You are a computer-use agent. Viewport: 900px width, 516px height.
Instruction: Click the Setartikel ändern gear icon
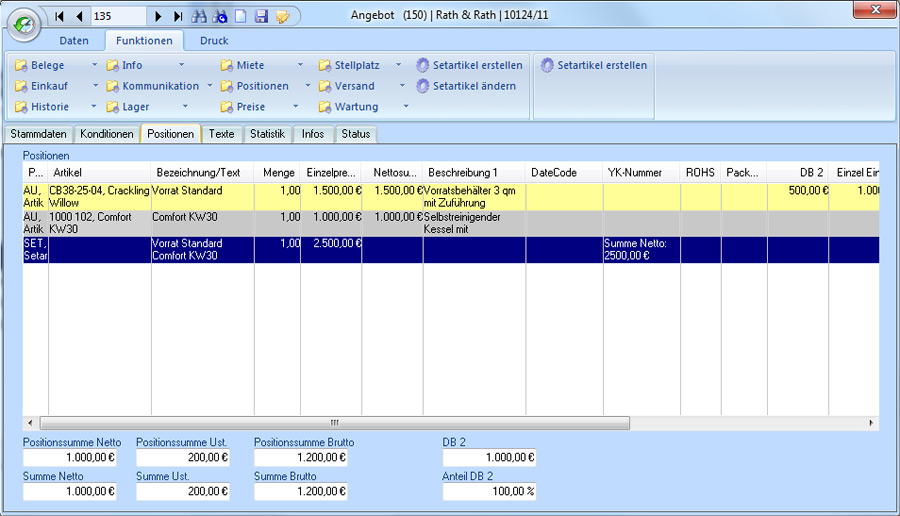click(423, 86)
